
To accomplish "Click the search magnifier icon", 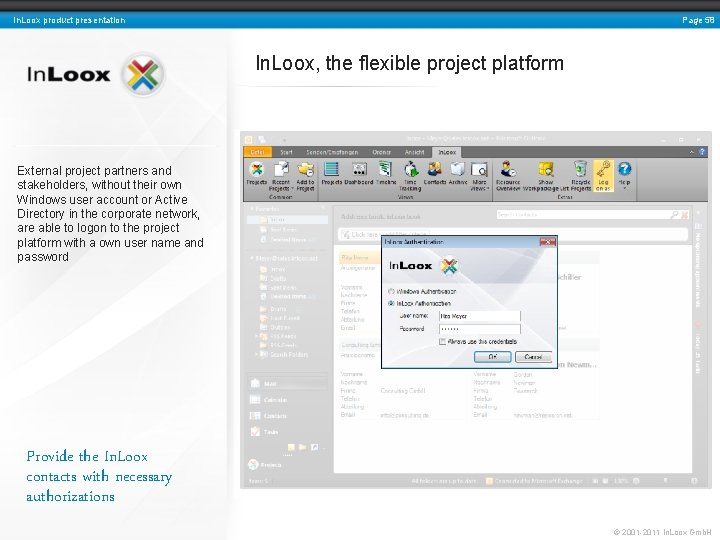I will [674, 214].
